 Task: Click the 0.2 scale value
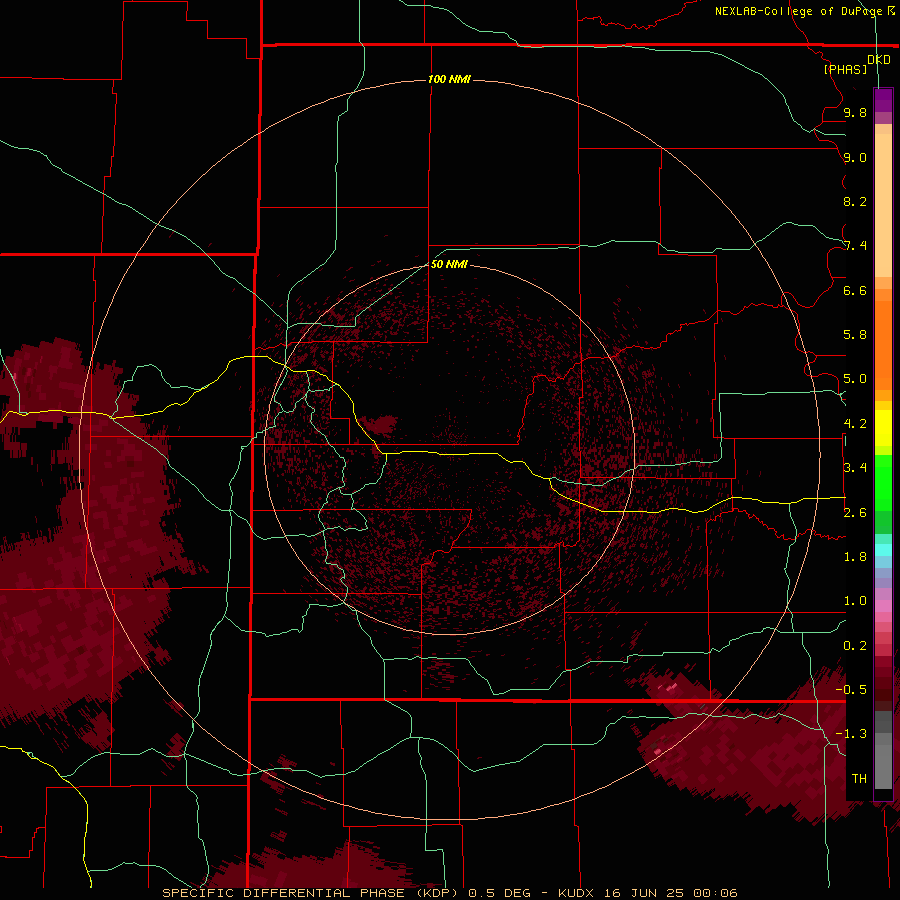tap(855, 646)
